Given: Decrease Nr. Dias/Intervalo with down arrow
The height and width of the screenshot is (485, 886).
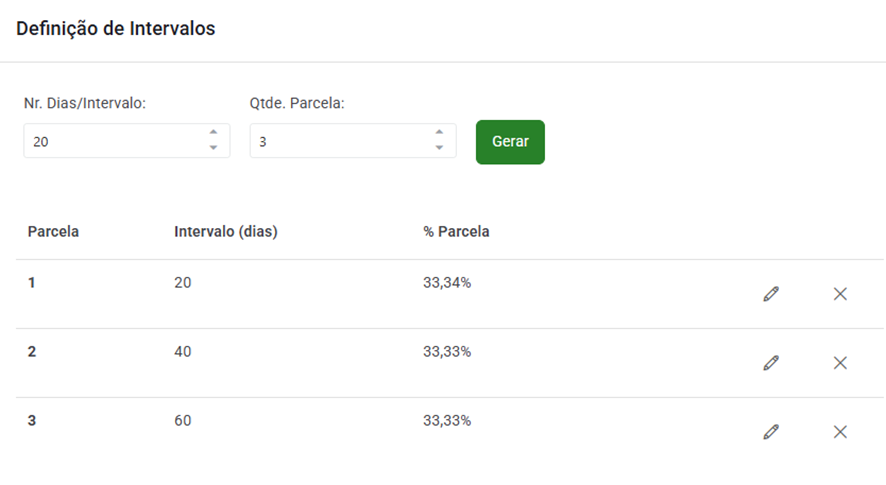Looking at the screenshot, I should 213,148.
